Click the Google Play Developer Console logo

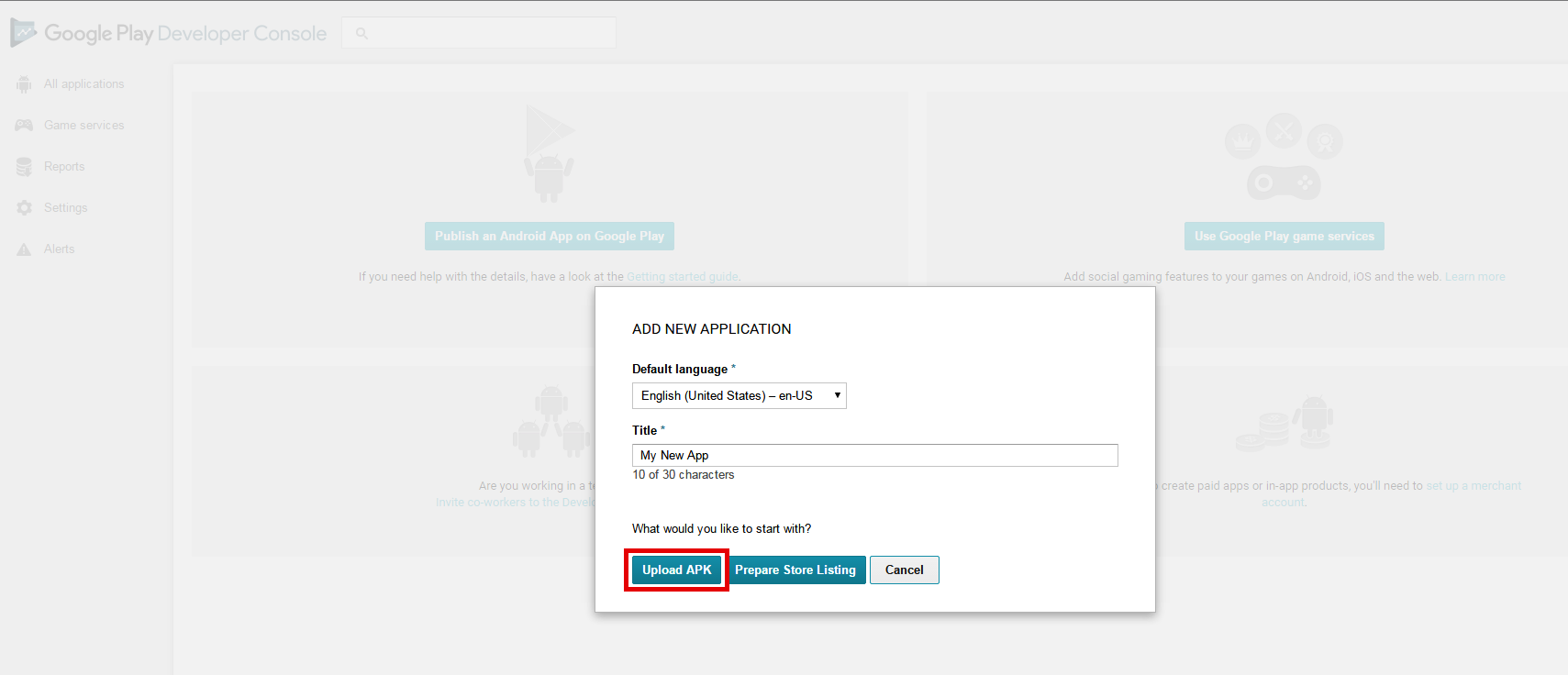pyautogui.click(x=168, y=33)
